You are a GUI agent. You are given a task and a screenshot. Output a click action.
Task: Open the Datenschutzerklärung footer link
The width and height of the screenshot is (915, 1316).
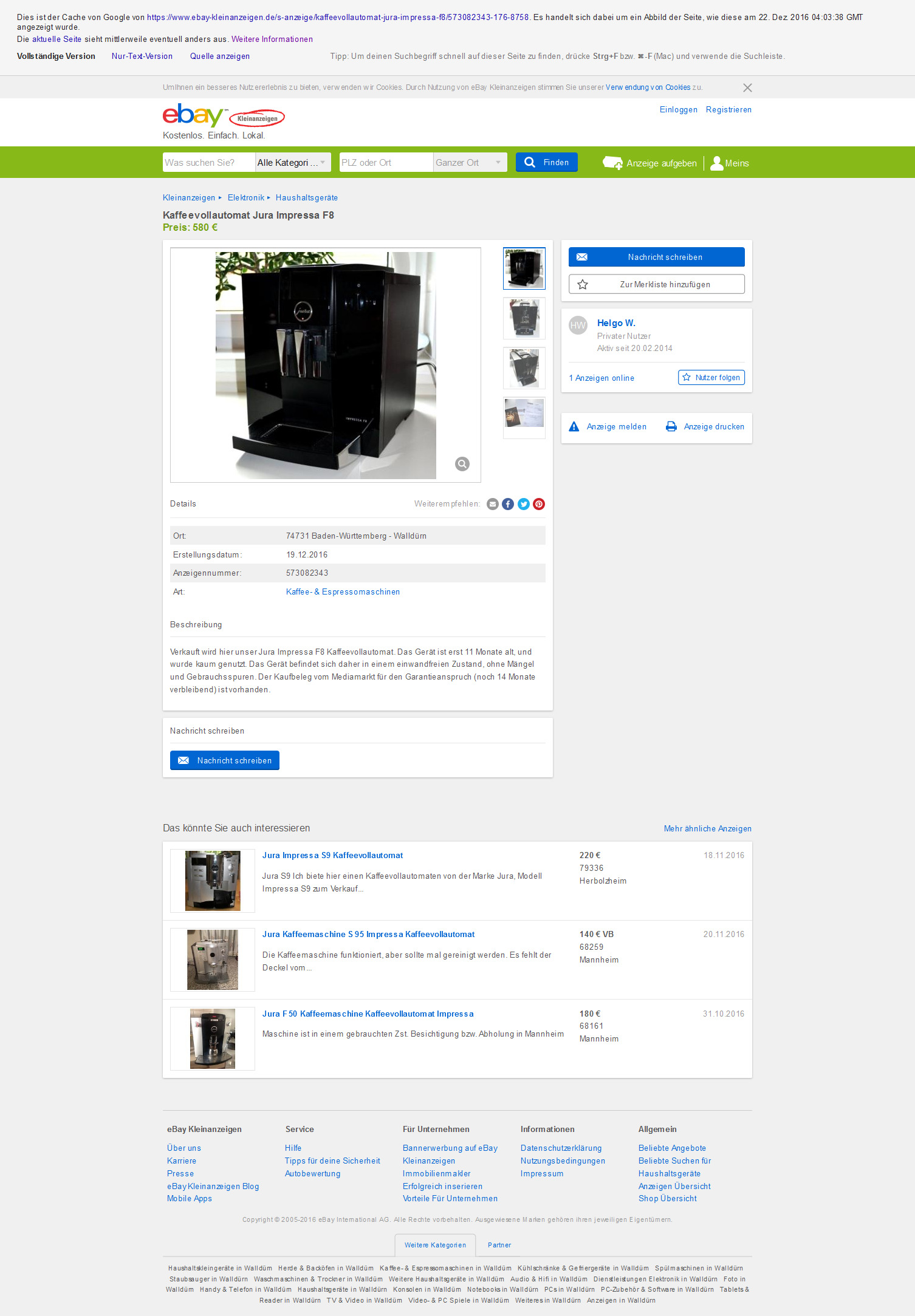(x=561, y=1148)
